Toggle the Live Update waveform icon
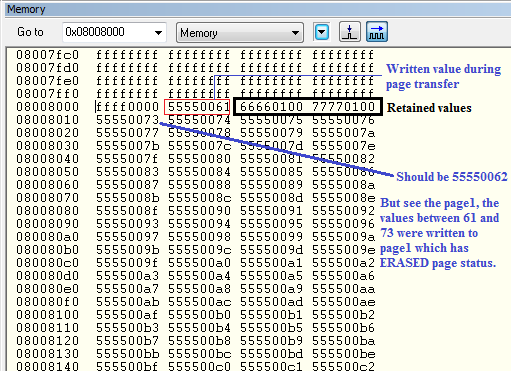The width and height of the screenshot is (511, 371). 377,32
